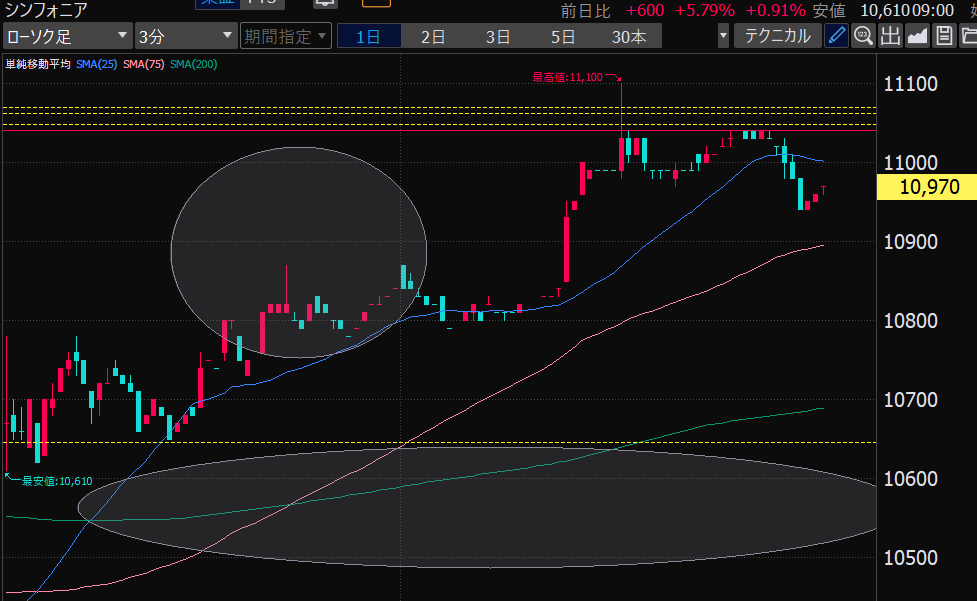
Task: Click the 出 volume display icon
Action: tap(890, 37)
